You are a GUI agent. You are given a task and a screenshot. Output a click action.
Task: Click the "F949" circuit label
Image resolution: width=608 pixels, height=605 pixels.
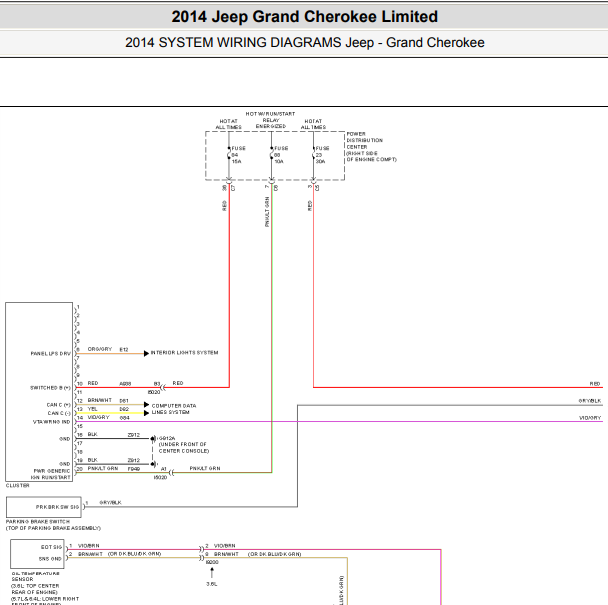tap(134, 469)
